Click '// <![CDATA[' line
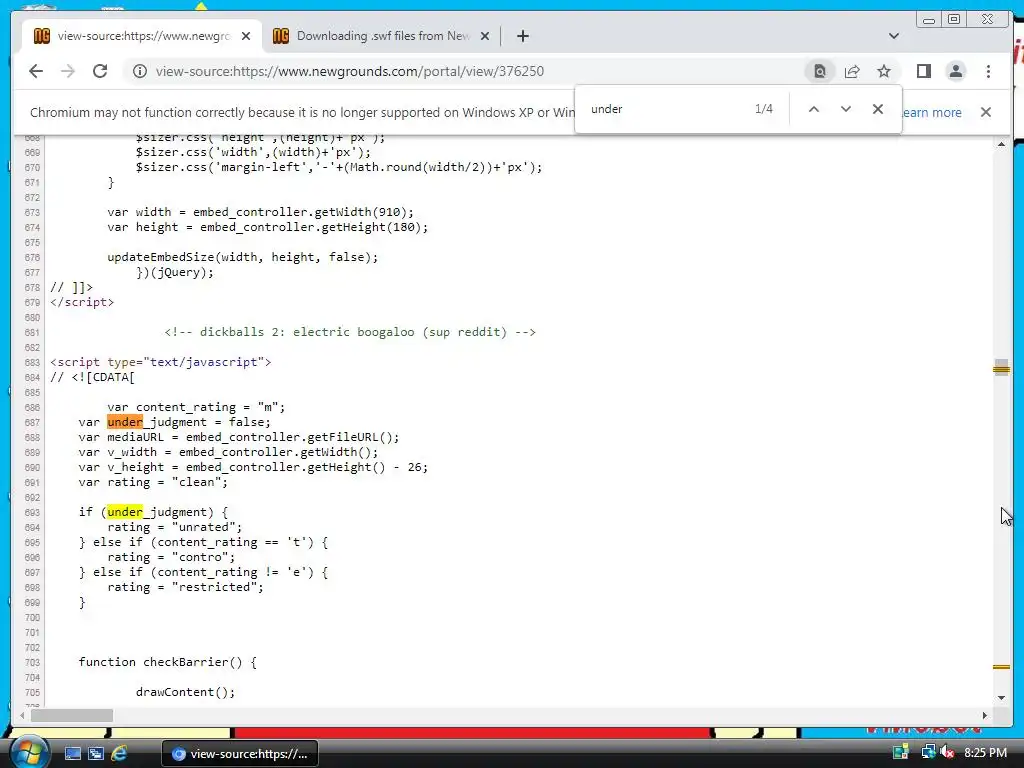The image size is (1024, 768). pos(93,377)
